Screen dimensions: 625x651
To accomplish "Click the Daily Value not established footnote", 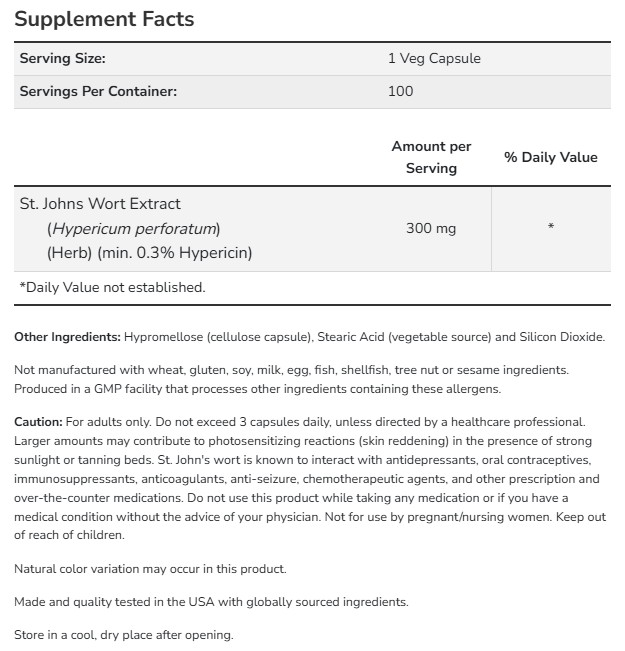I will click(x=112, y=287).
